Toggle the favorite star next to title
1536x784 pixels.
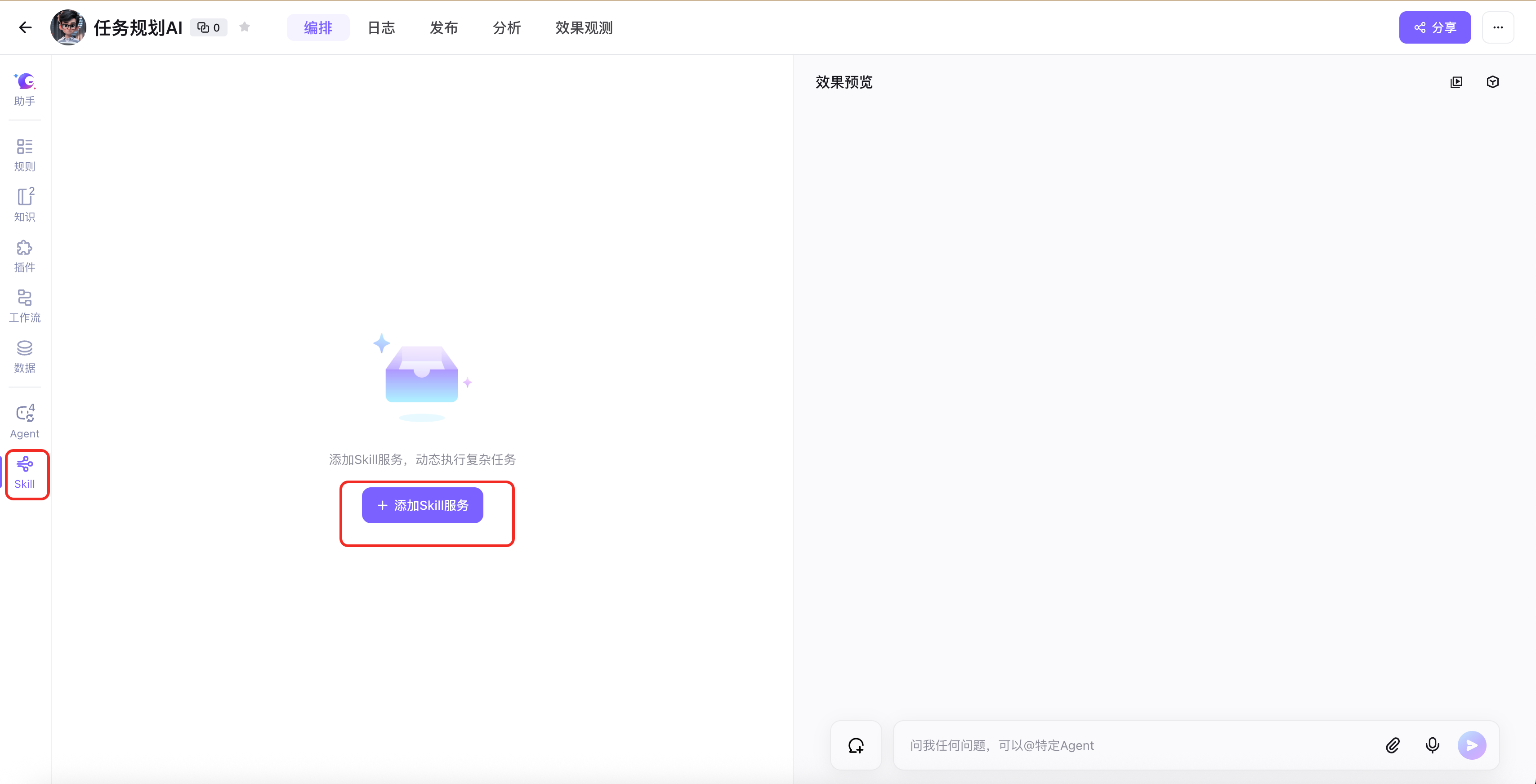[x=245, y=27]
